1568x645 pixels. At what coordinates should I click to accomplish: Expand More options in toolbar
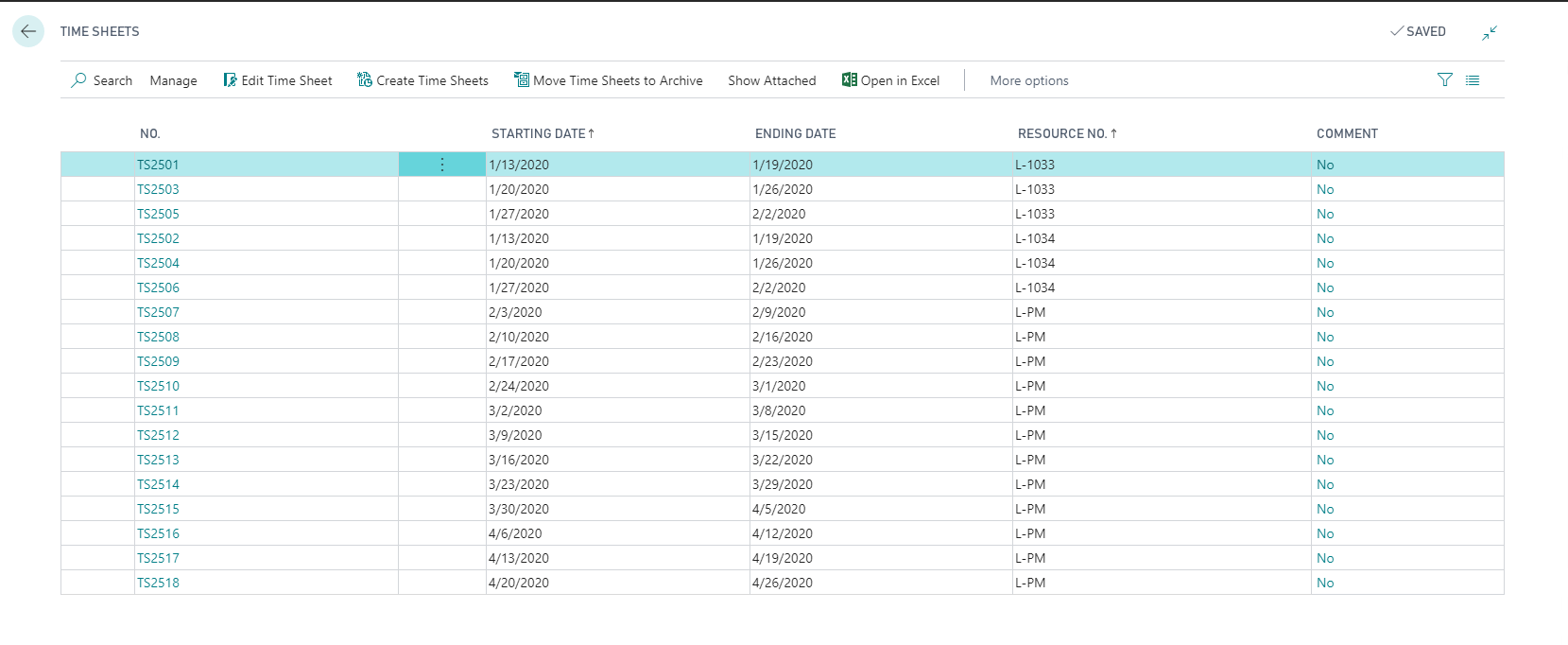click(x=1029, y=81)
